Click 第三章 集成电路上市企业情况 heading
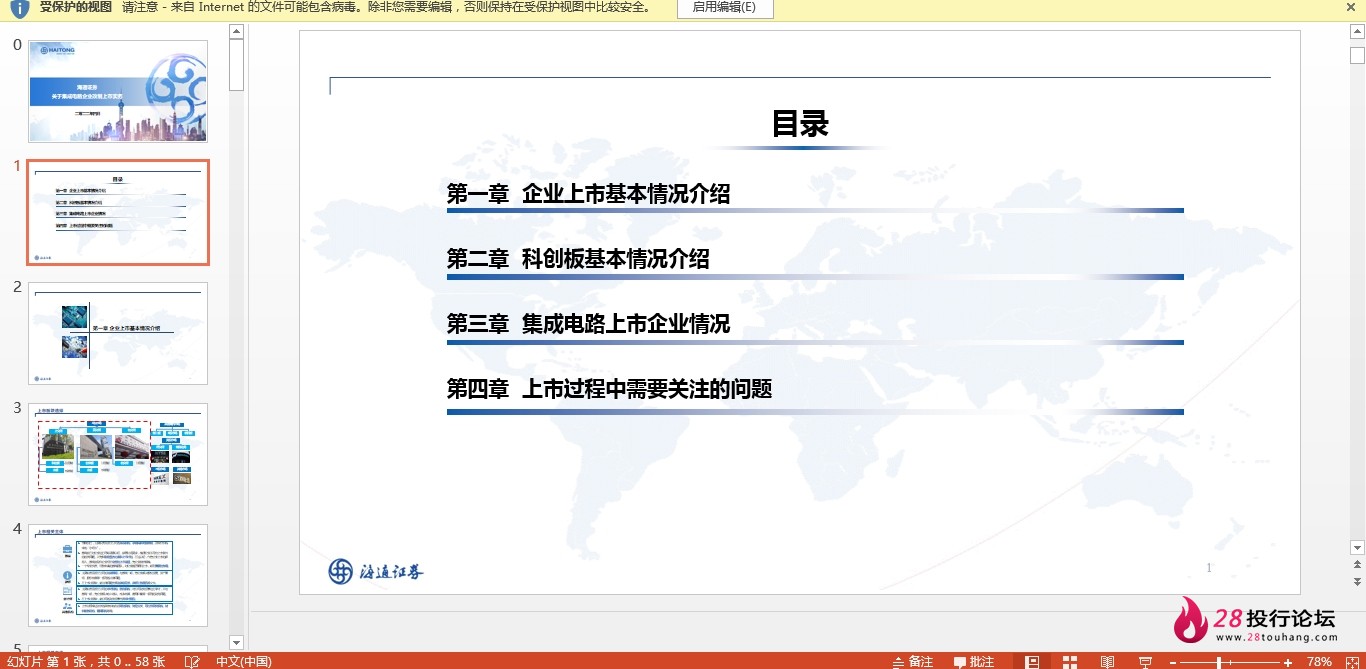The image size is (1366, 669). click(588, 324)
